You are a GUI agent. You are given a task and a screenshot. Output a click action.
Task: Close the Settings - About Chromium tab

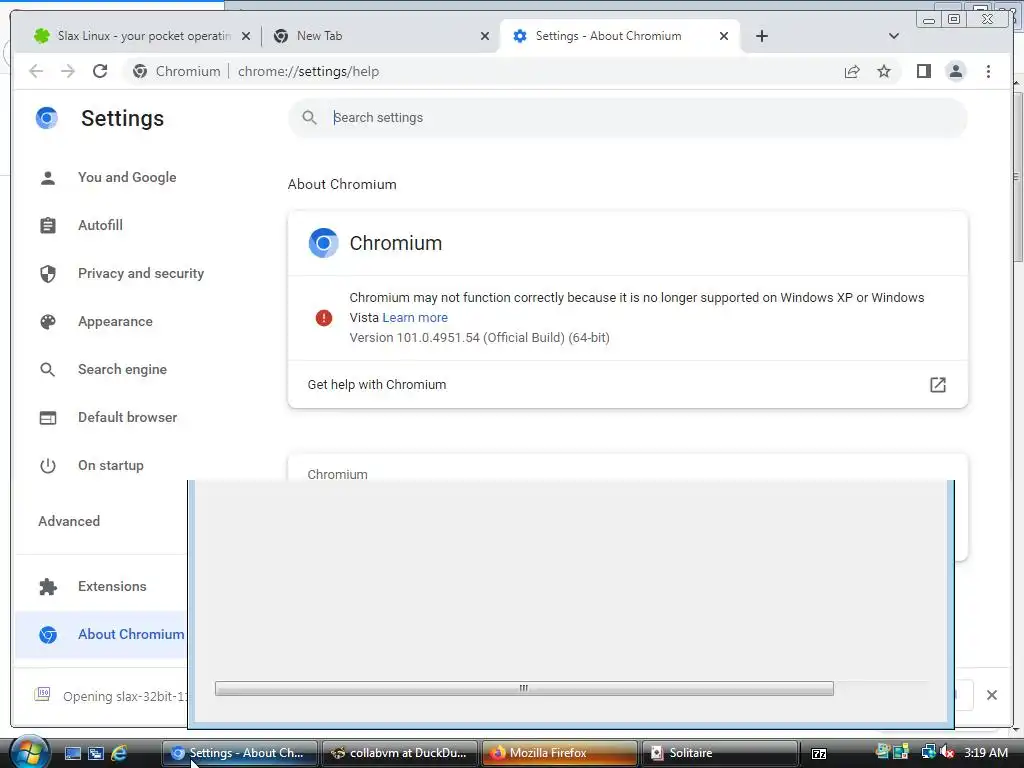(x=724, y=36)
